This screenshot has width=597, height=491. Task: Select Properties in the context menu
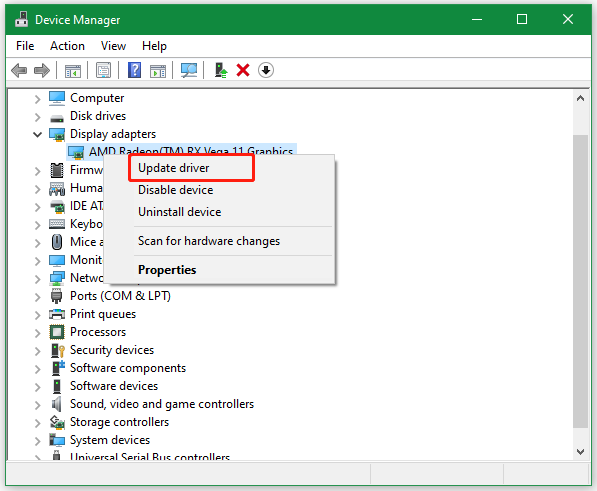point(167,270)
